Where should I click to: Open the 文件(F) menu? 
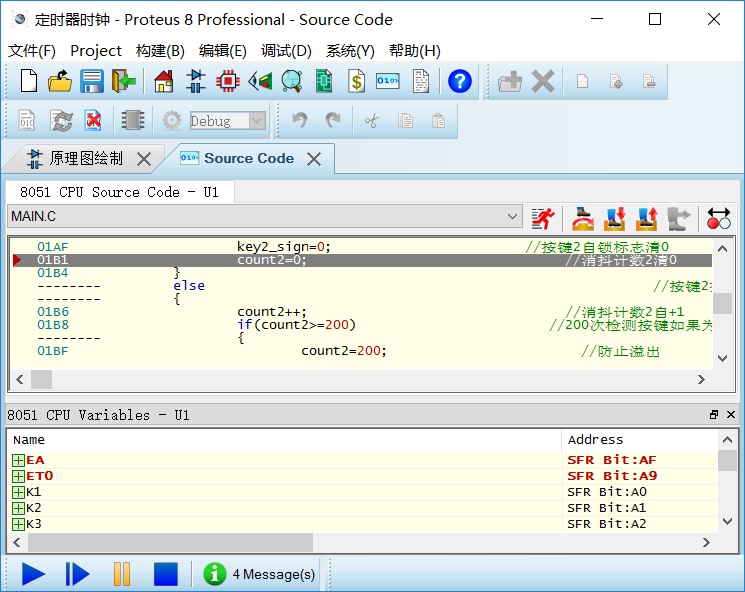tap(32, 50)
